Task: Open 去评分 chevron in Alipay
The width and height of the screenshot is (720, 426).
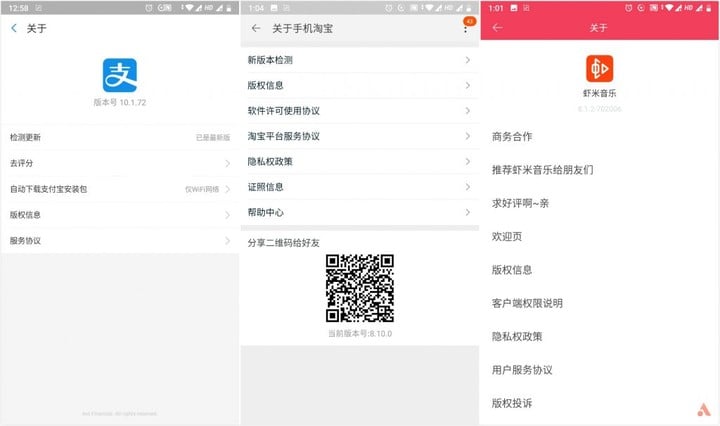Action: click(x=227, y=163)
